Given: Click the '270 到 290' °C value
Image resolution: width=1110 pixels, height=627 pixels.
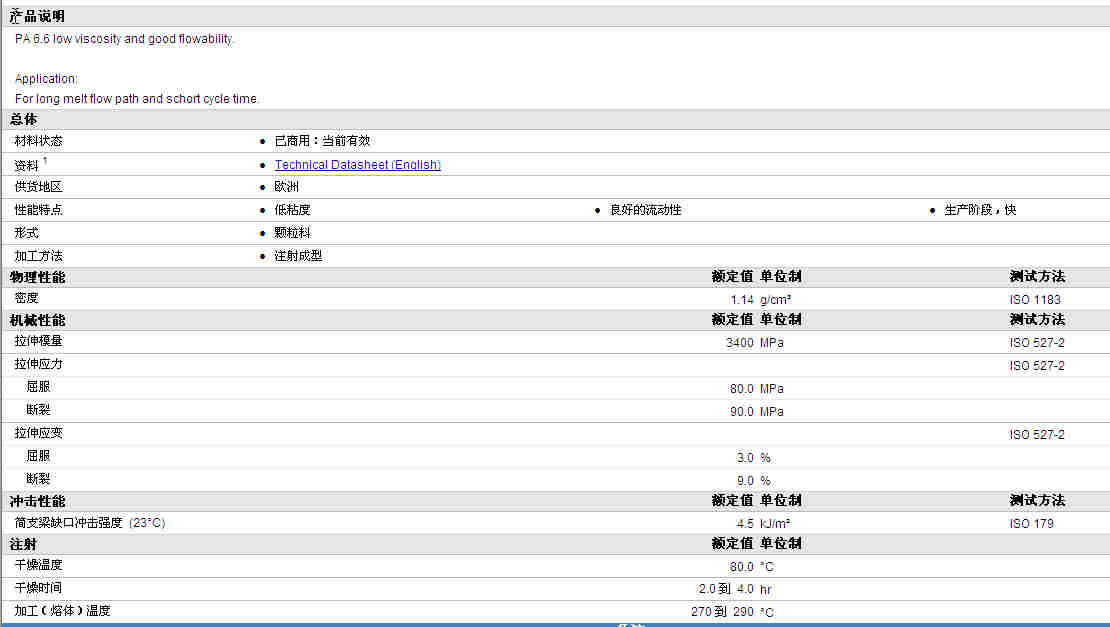Looking at the screenshot, I should 722,612.
